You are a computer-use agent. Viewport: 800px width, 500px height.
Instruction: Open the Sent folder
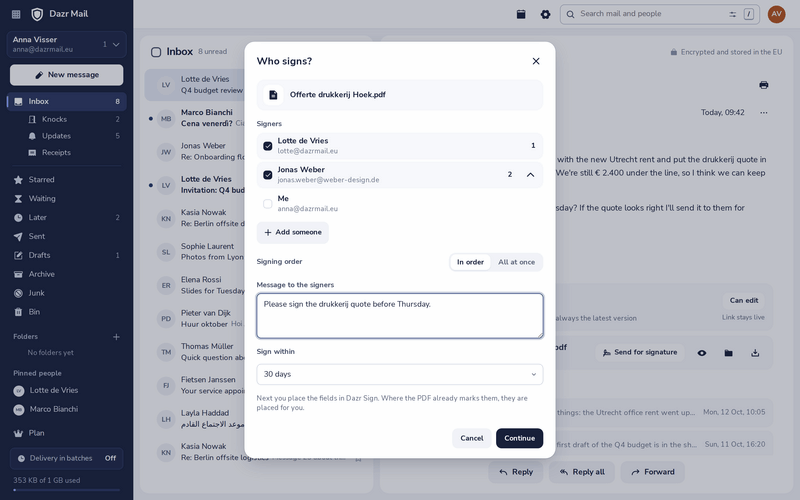coord(66,236)
